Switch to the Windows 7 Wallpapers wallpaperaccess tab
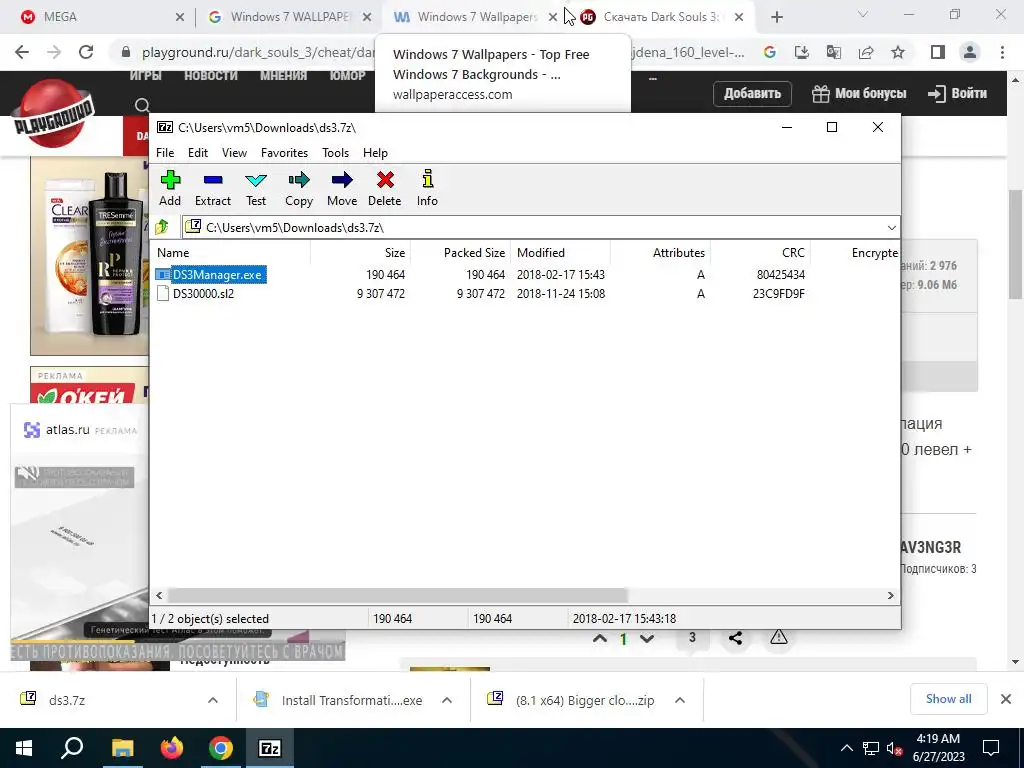Viewport: 1024px width, 768px height. (468, 17)
